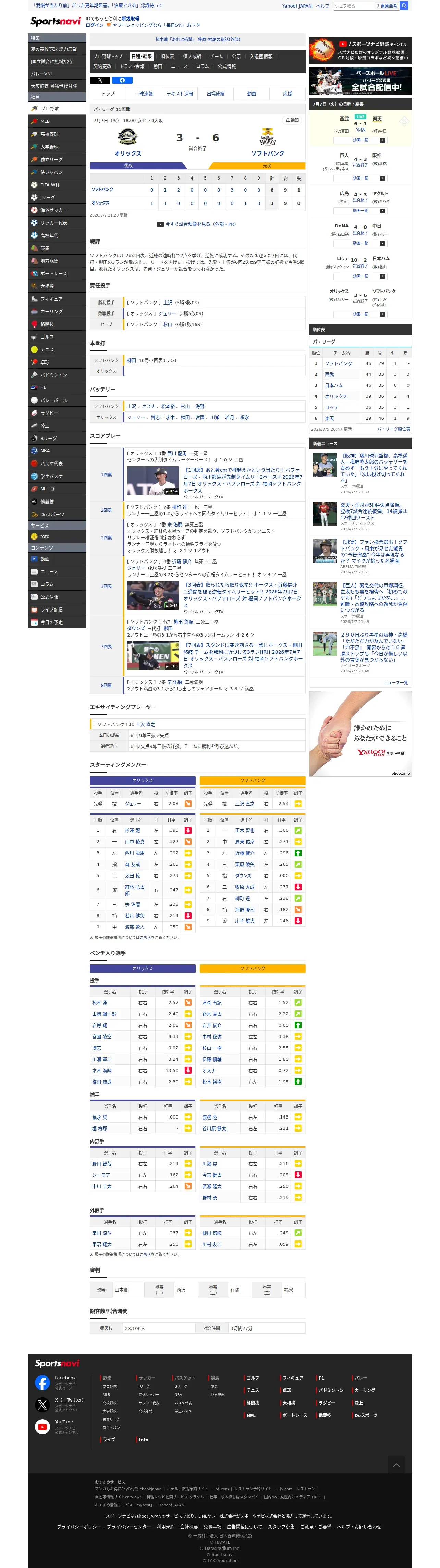This screenshot has height=1568, width=440.
Task: Play the 1回裏 西川龍馬 highlight video thumbnail
Action: (153, 481)
